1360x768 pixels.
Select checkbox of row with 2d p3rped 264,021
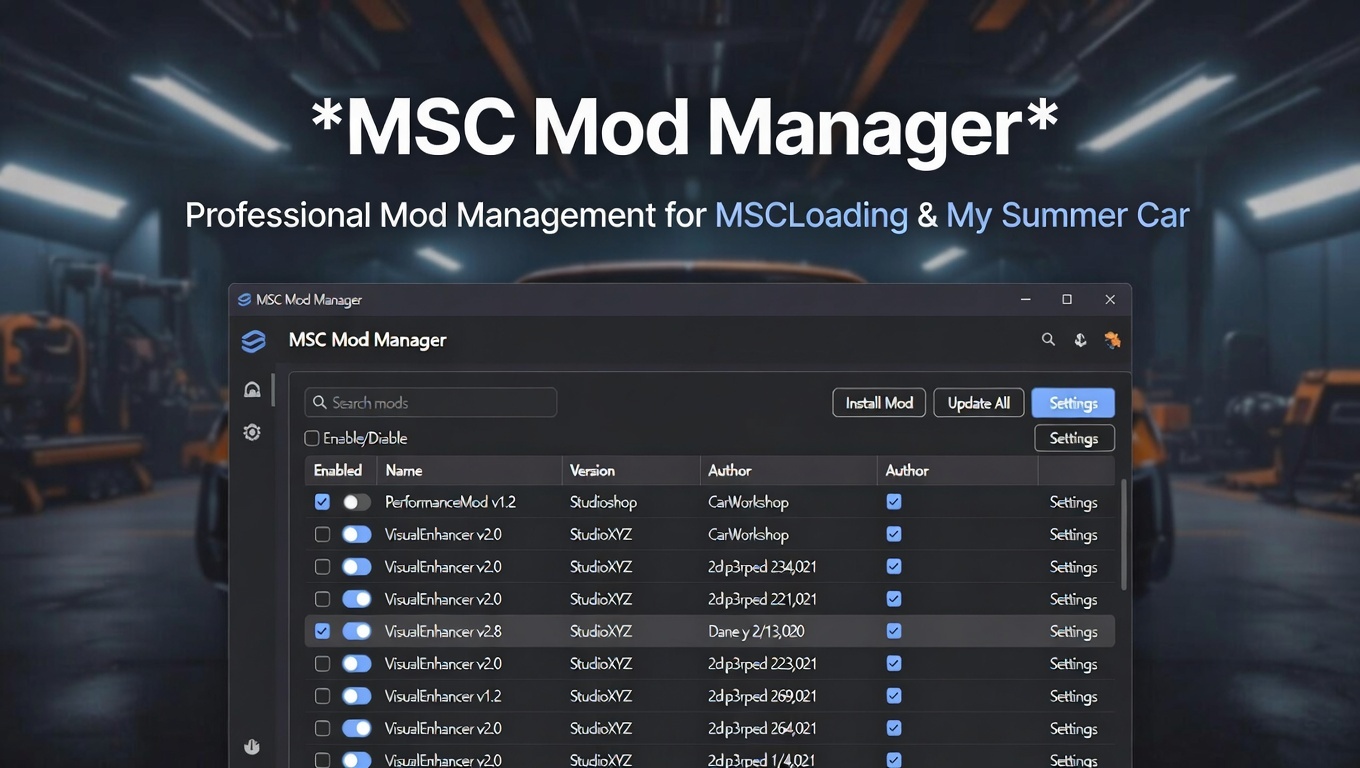(x=322, y=728)
